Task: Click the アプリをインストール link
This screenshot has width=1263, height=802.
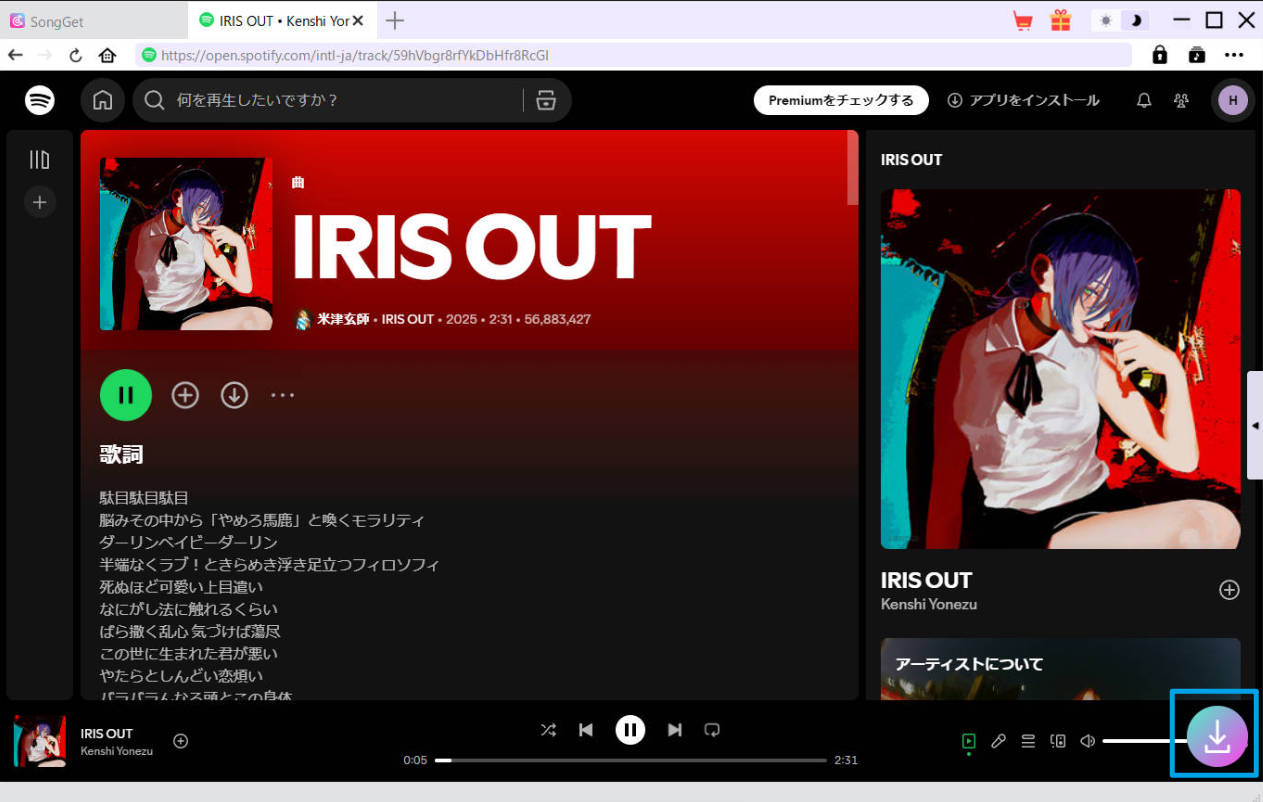Action: pos(1023,100)
